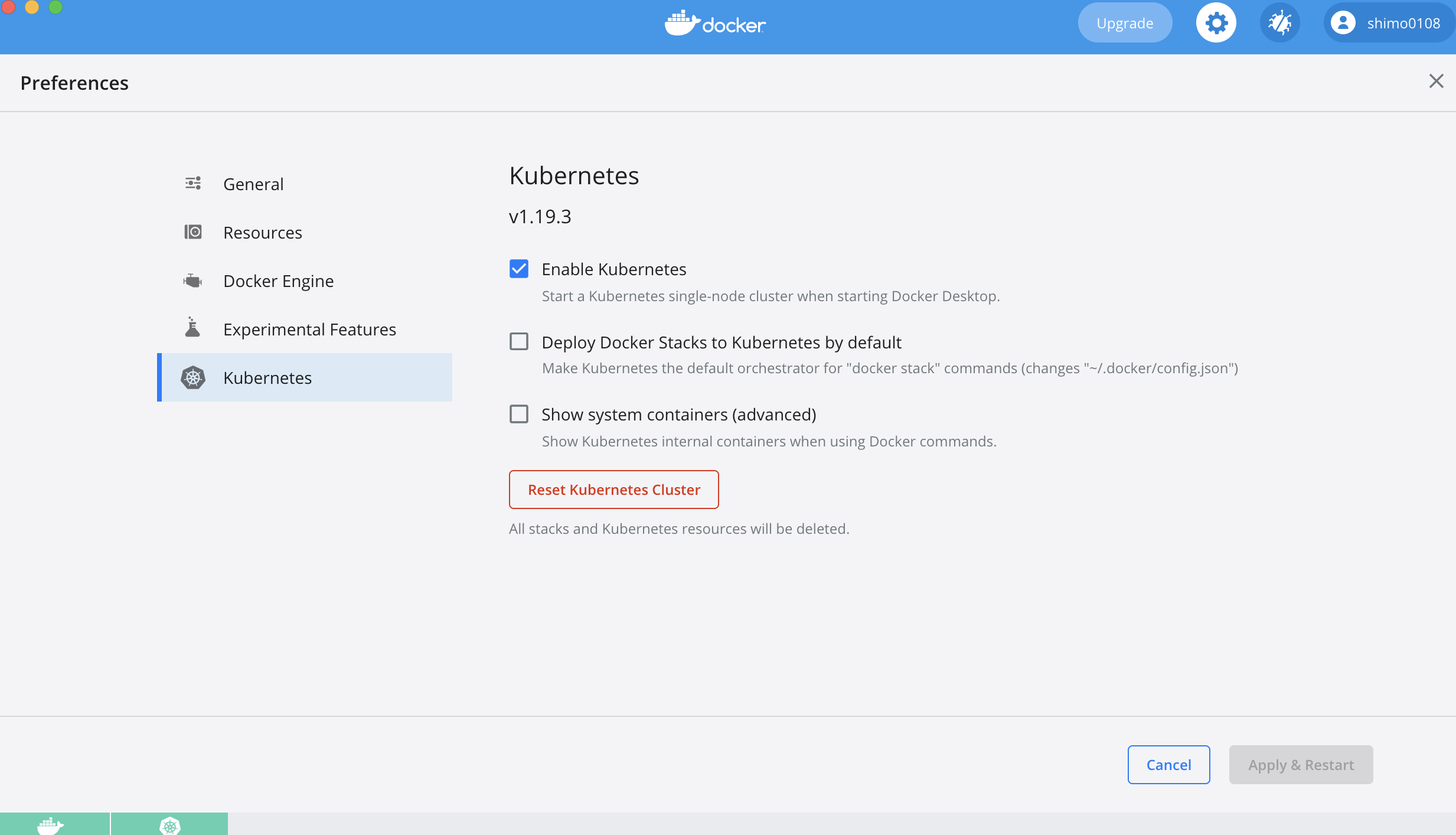Click the Upgrade button in header
The width and height of the screenshot is (1456, 835).
click(1124, 23)
